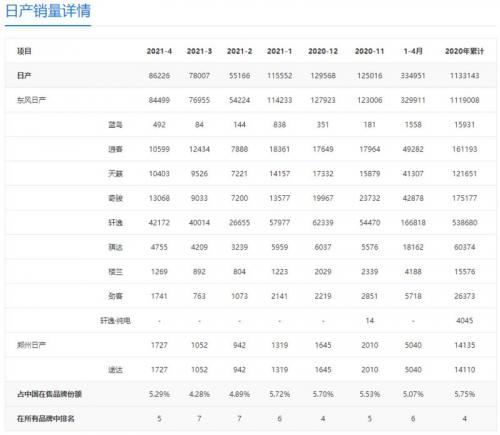Select the 项目 column header
This screenshot has height=435, width=500.
pos(24,51)
